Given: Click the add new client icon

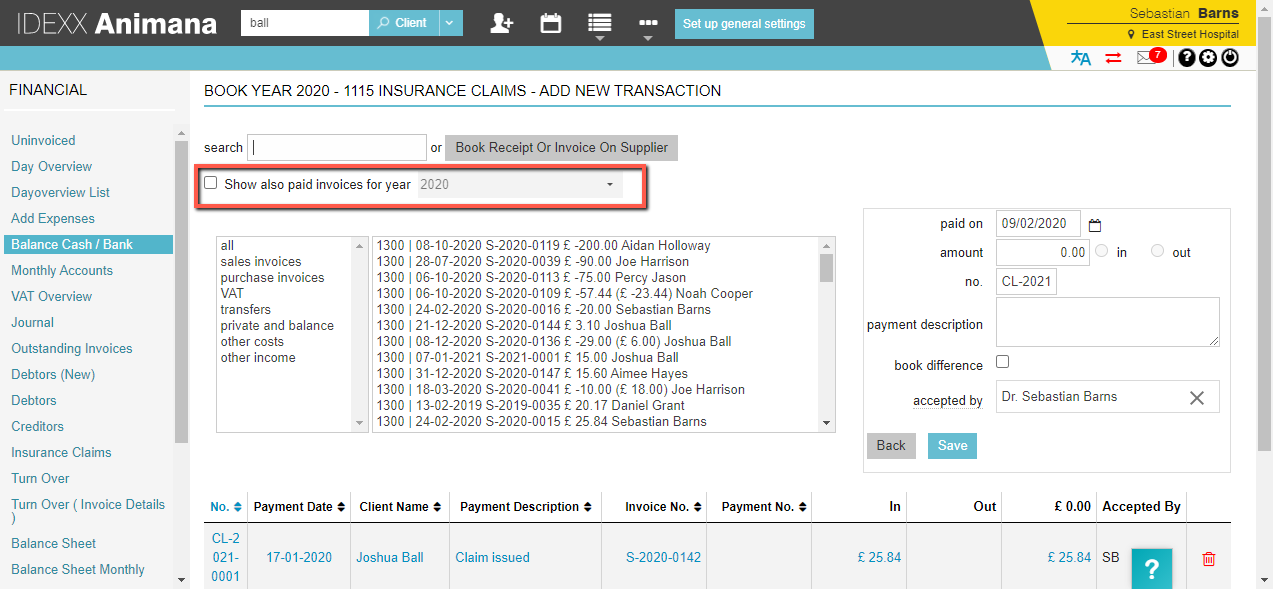Looking at the screenshot, I should click(x=501, y=23).
